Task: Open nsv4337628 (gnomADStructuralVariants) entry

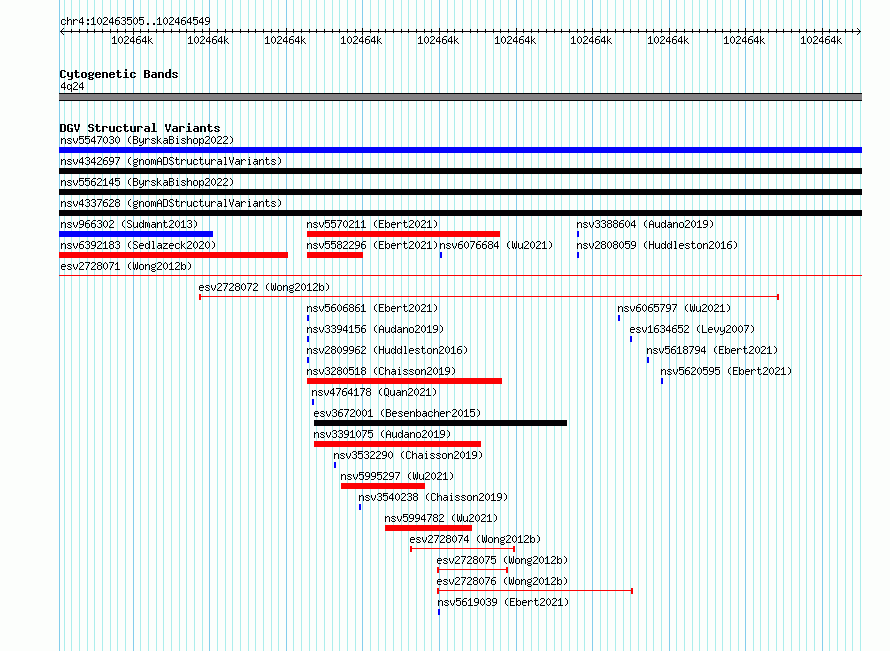Action: [171, 203]
